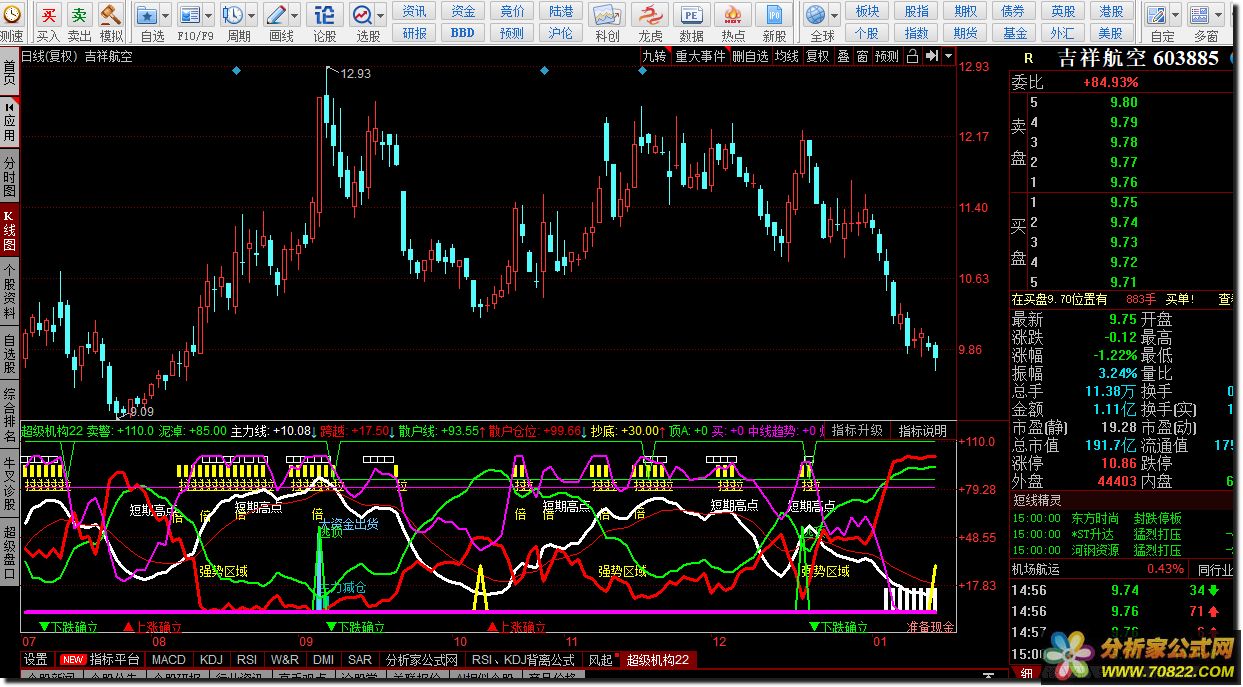The width and height of the screenshot is (1243, 687).
Task: Open the 自选 favorites folder icon
Action: coord(147,15)
